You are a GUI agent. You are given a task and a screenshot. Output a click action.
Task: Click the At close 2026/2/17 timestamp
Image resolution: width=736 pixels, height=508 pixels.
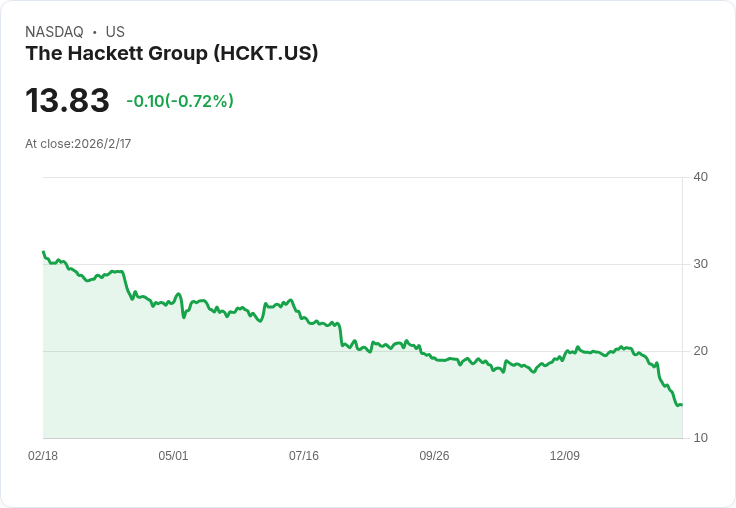point(78,144)
